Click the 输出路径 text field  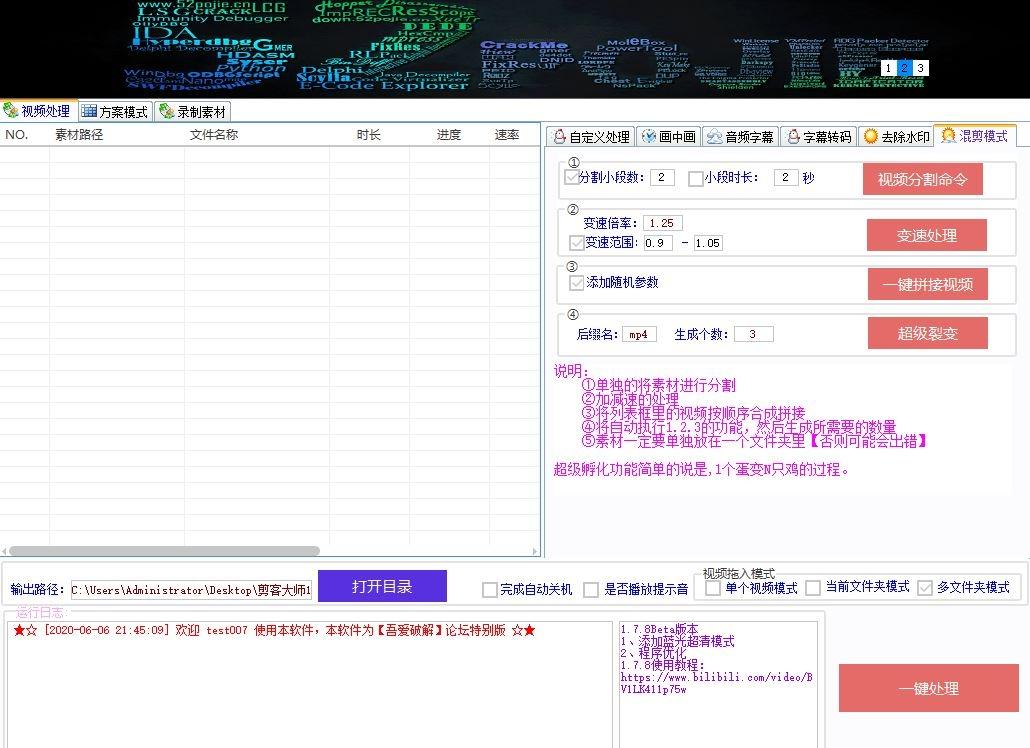[190, 590]
